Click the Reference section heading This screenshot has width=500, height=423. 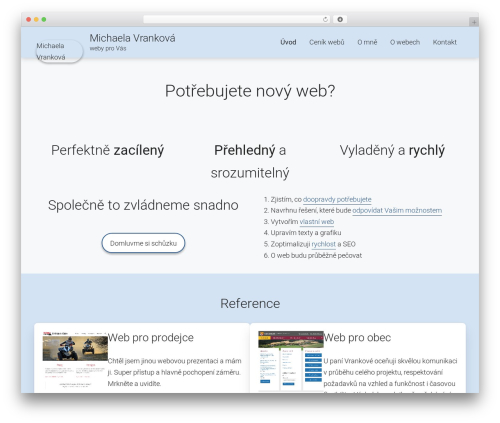point(250,303)
